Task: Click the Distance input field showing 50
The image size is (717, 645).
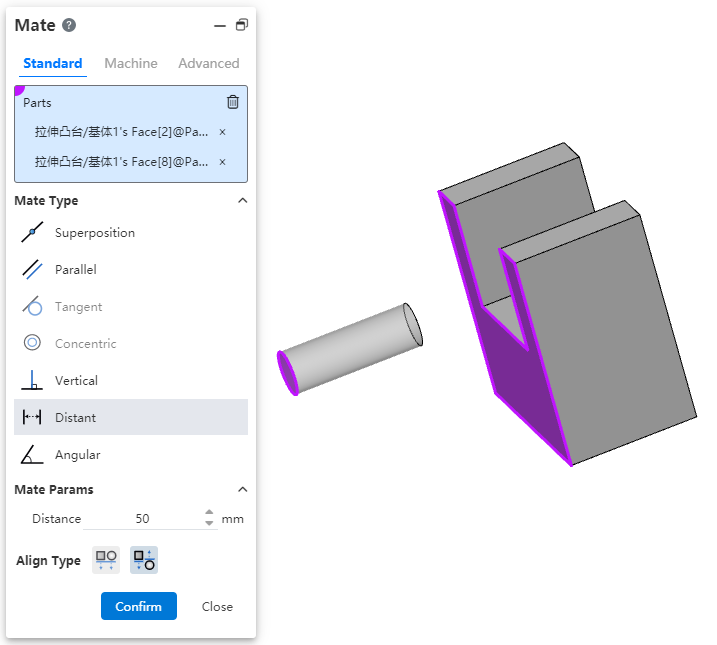Action: (x=143, y=519)
